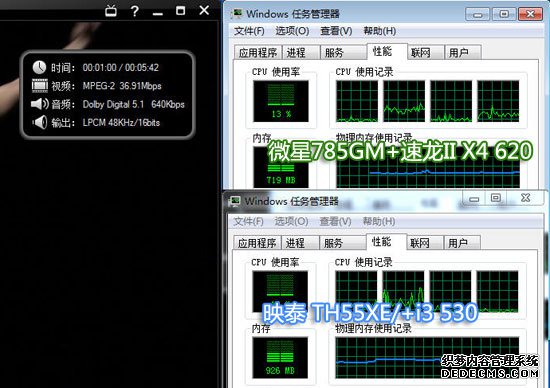Minimize the upper Task Manager window
The image size is (550, 388).
click(477, 14)
